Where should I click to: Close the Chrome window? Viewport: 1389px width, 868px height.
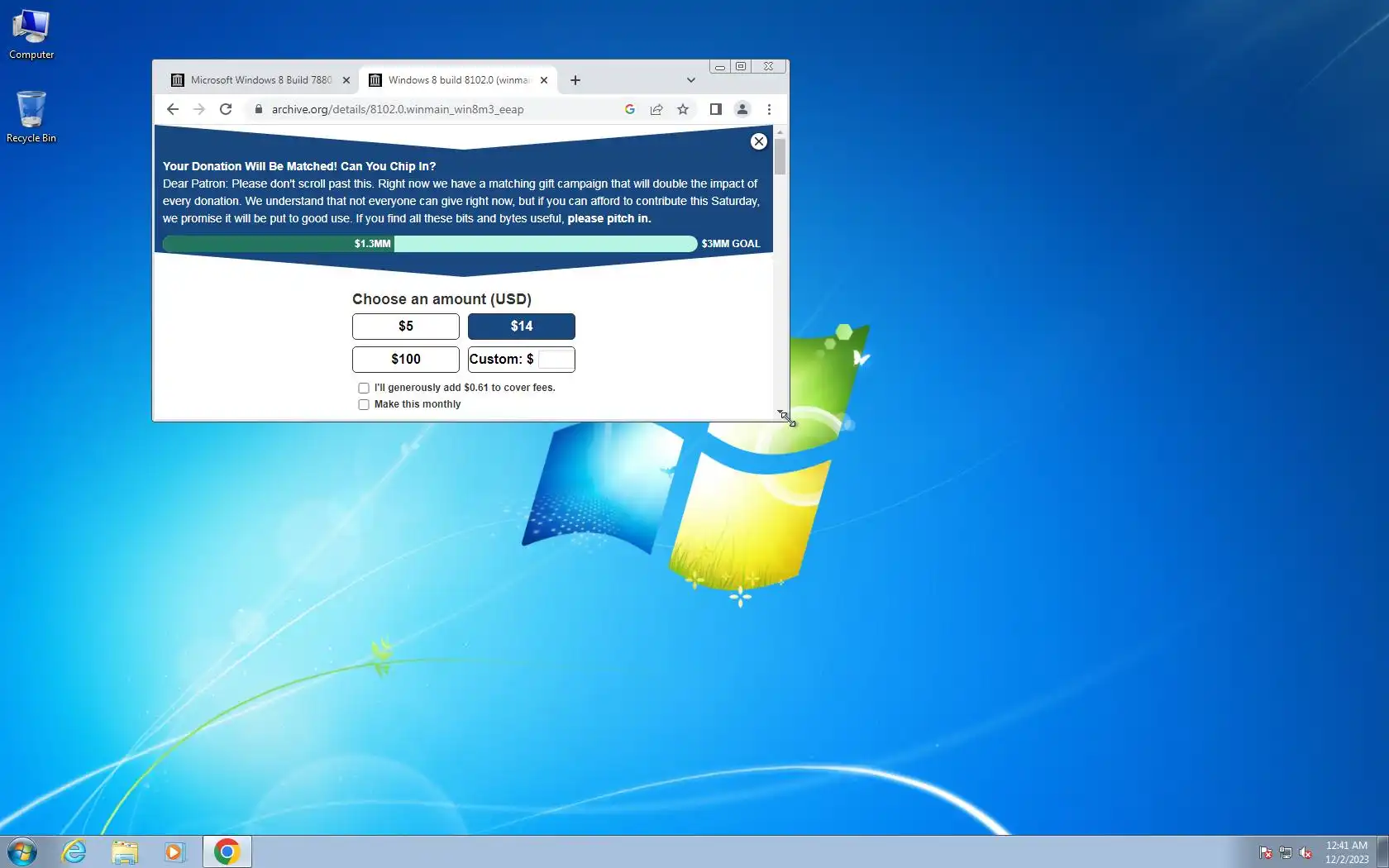(x=769, y=67)
